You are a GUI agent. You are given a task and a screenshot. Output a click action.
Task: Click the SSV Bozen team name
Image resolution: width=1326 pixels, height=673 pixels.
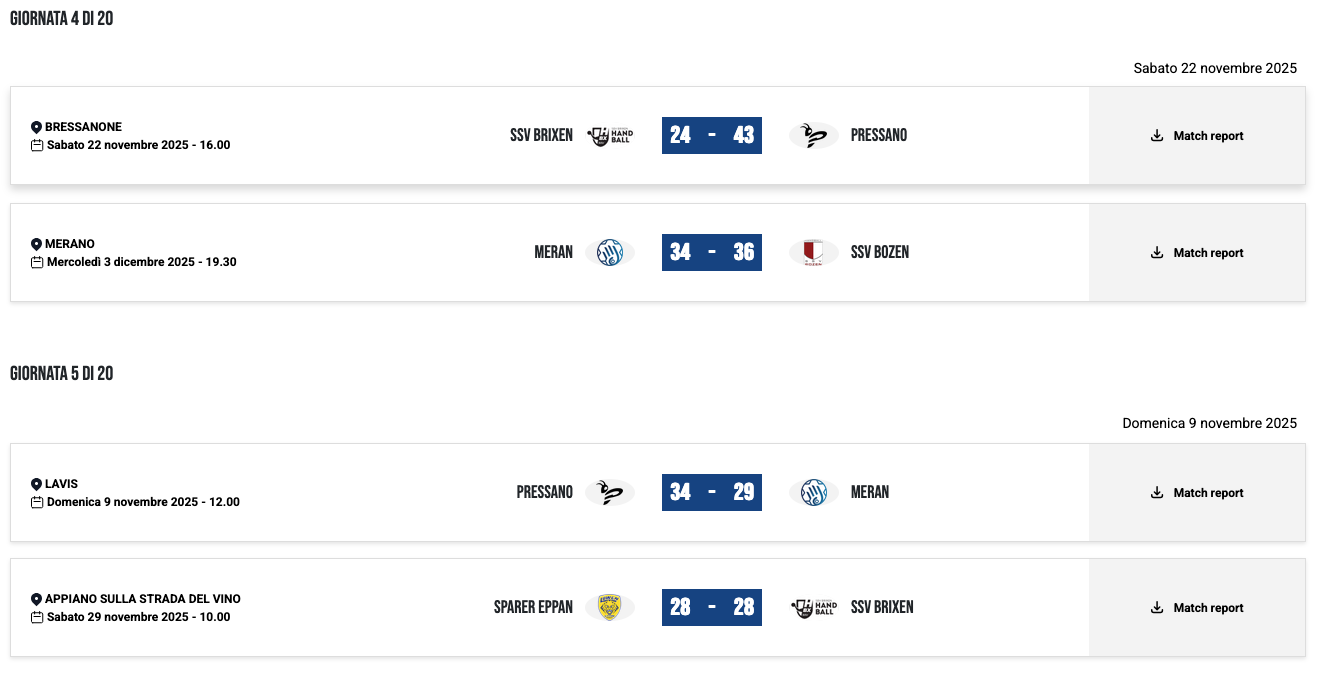point(880,253)
